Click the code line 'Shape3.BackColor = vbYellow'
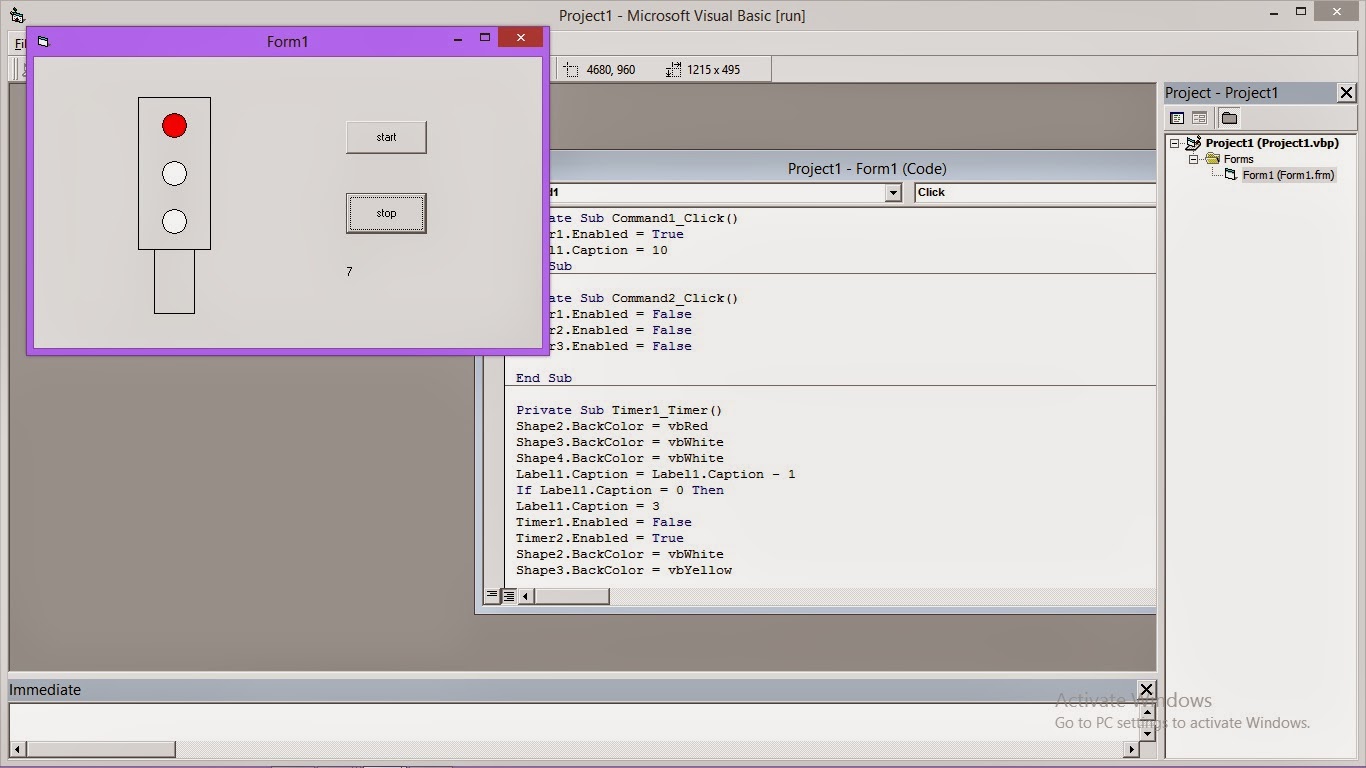The height and width of the screenshot is (768, 1366). pos(624,570)
